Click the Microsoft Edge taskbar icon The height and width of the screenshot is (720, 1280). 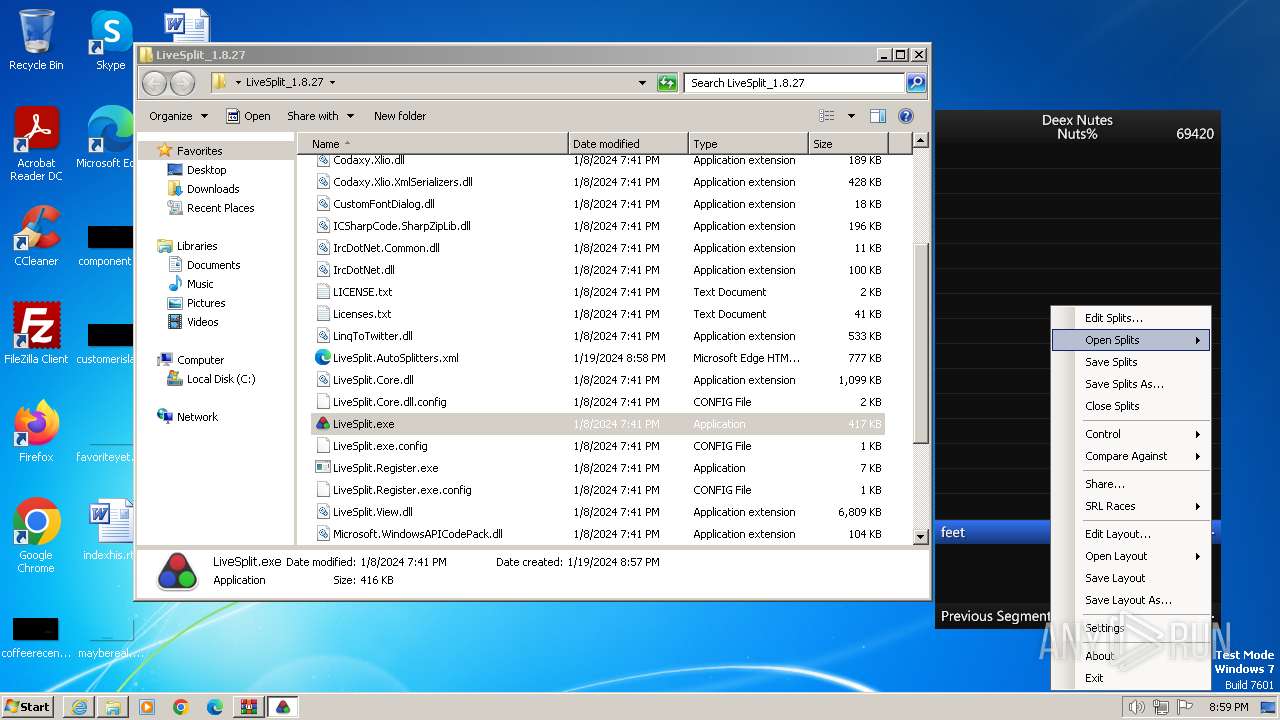point(215,707)
